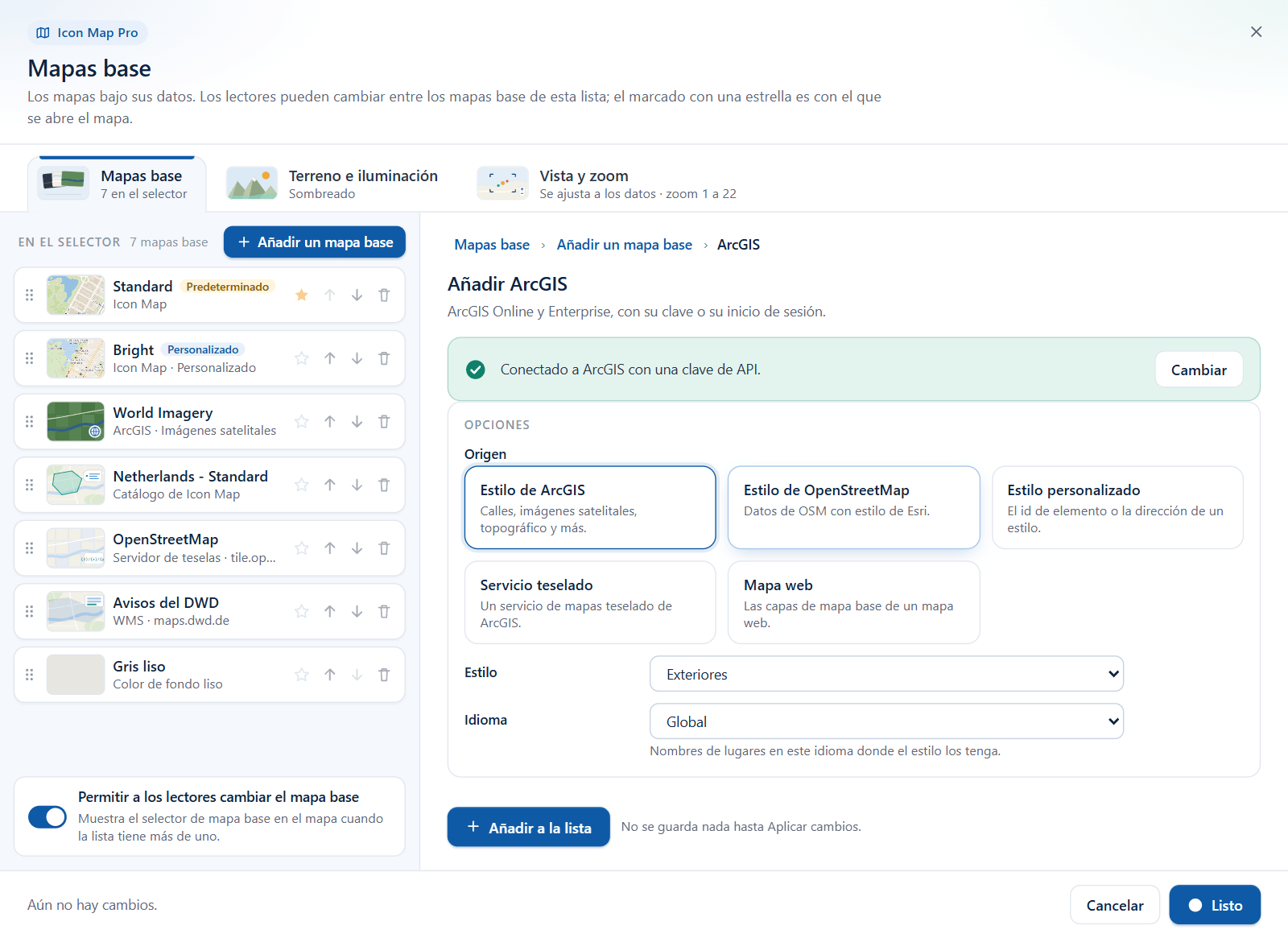
Task: Click drag handle beside OpenStreetMap row
Action: pyautogui.click(x=30, y=548)
